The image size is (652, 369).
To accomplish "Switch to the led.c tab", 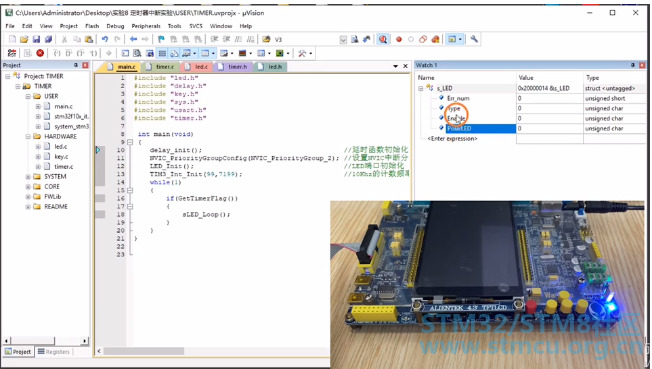I will point(198,67).
